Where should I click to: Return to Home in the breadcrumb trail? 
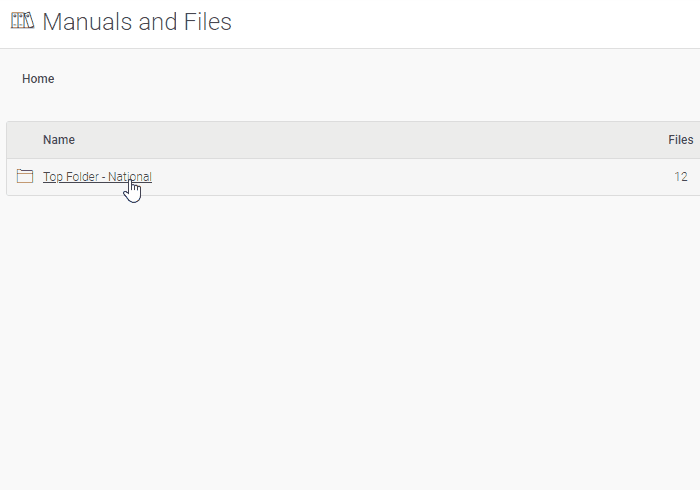tap(38, 79)
